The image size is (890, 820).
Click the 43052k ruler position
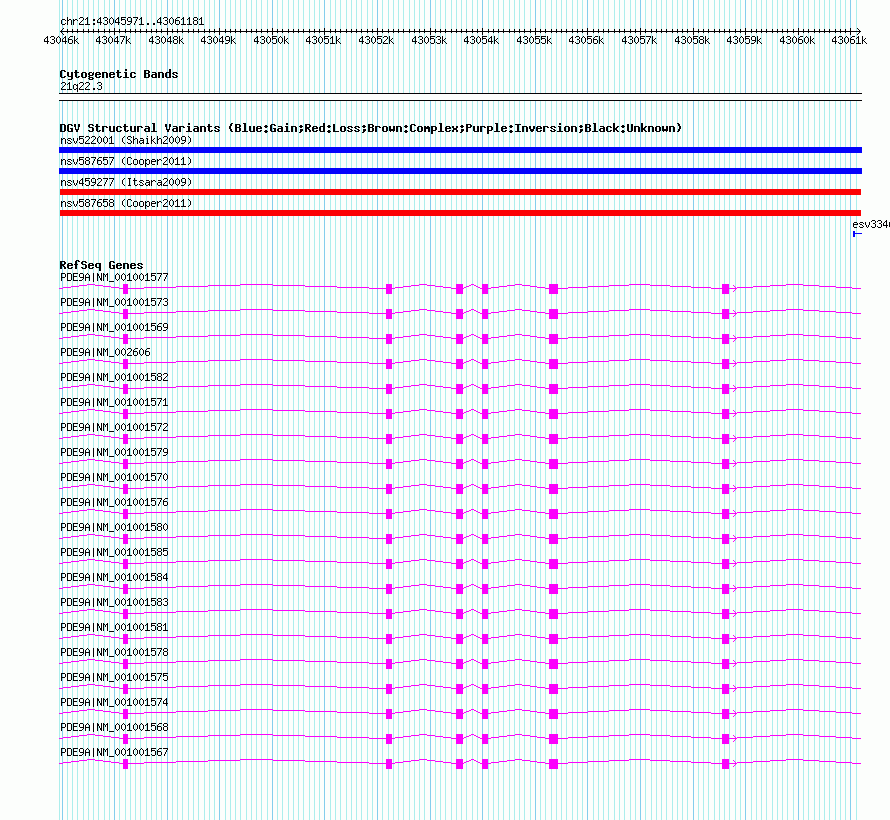(376, 40)
